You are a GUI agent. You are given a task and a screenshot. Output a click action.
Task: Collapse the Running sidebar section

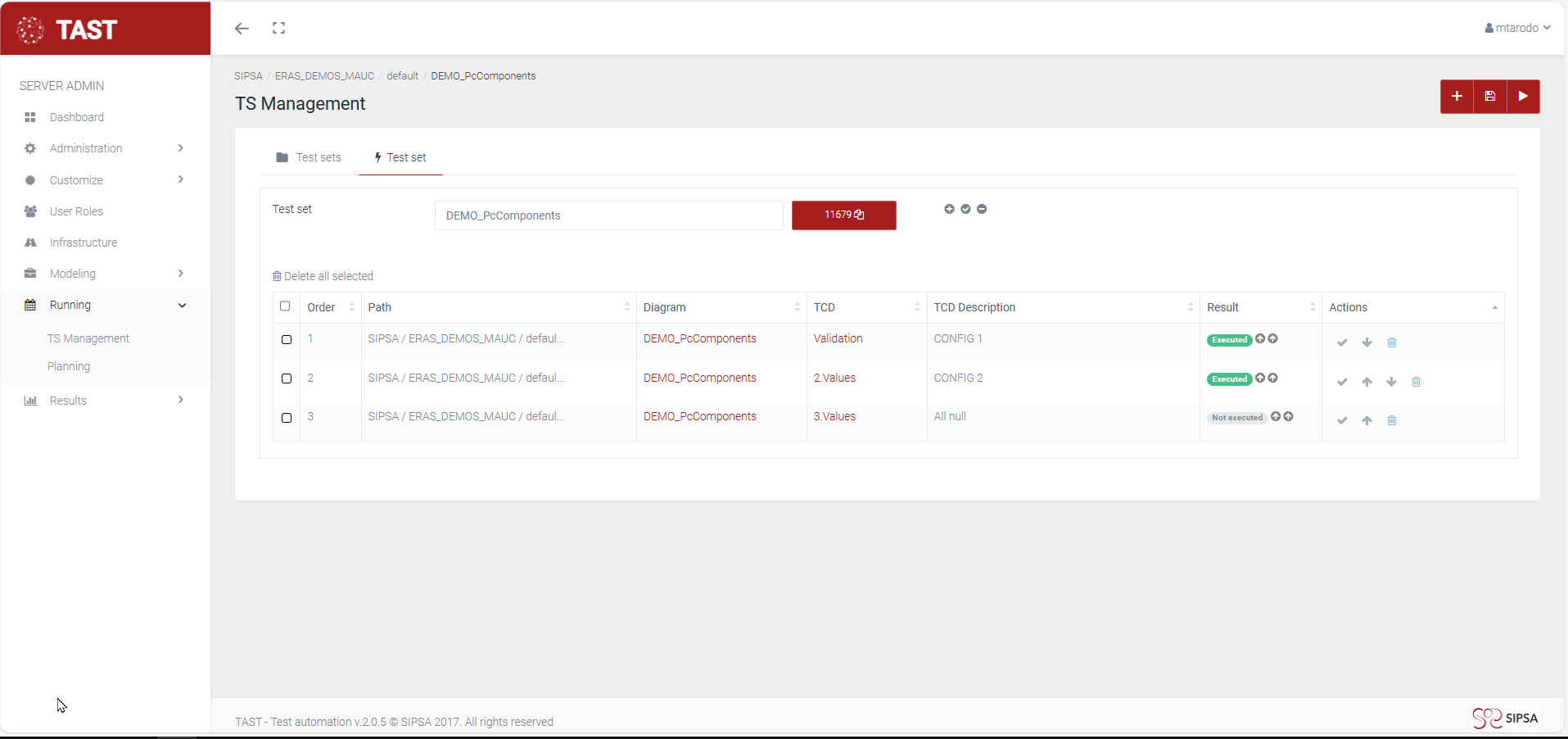pyautogui.click(x=105, y=305)
